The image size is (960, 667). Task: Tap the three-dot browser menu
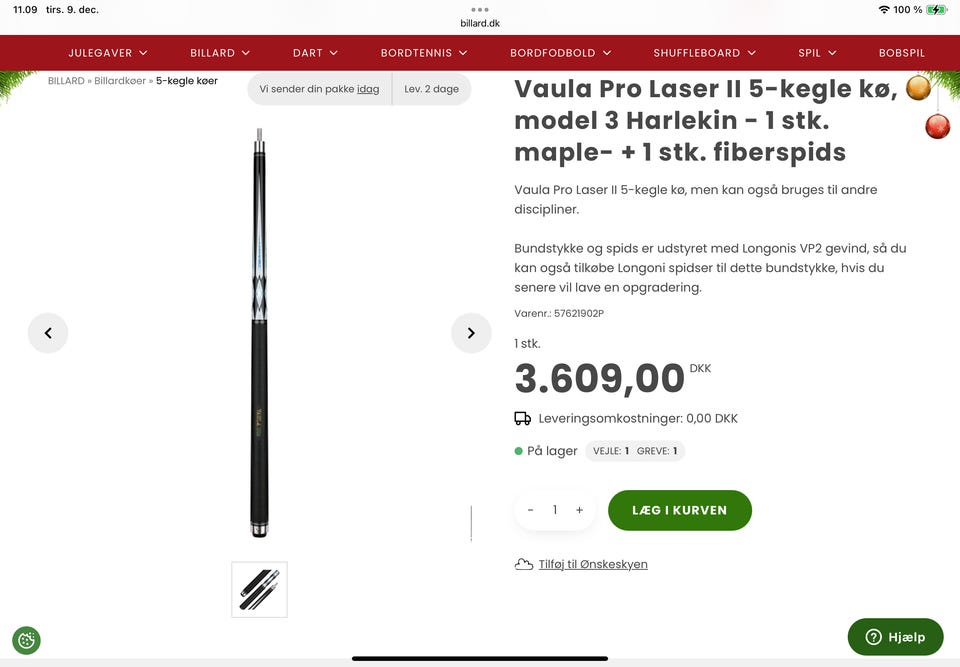480,10
